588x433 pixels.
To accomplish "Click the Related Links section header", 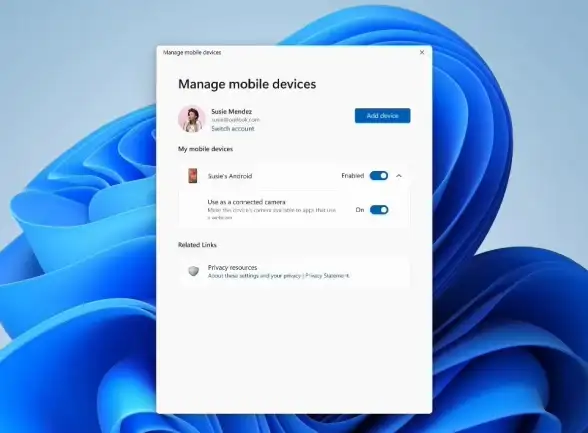I will pyautogui.click(x=197, y=245).
